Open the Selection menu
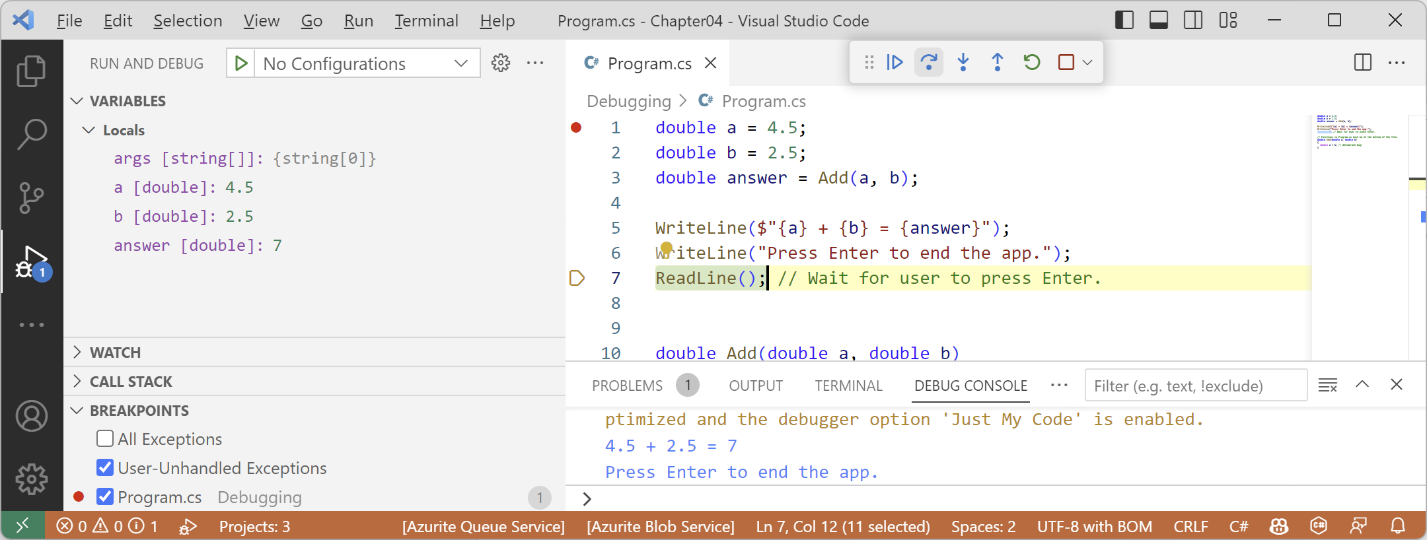 click(x=188, y=20)
